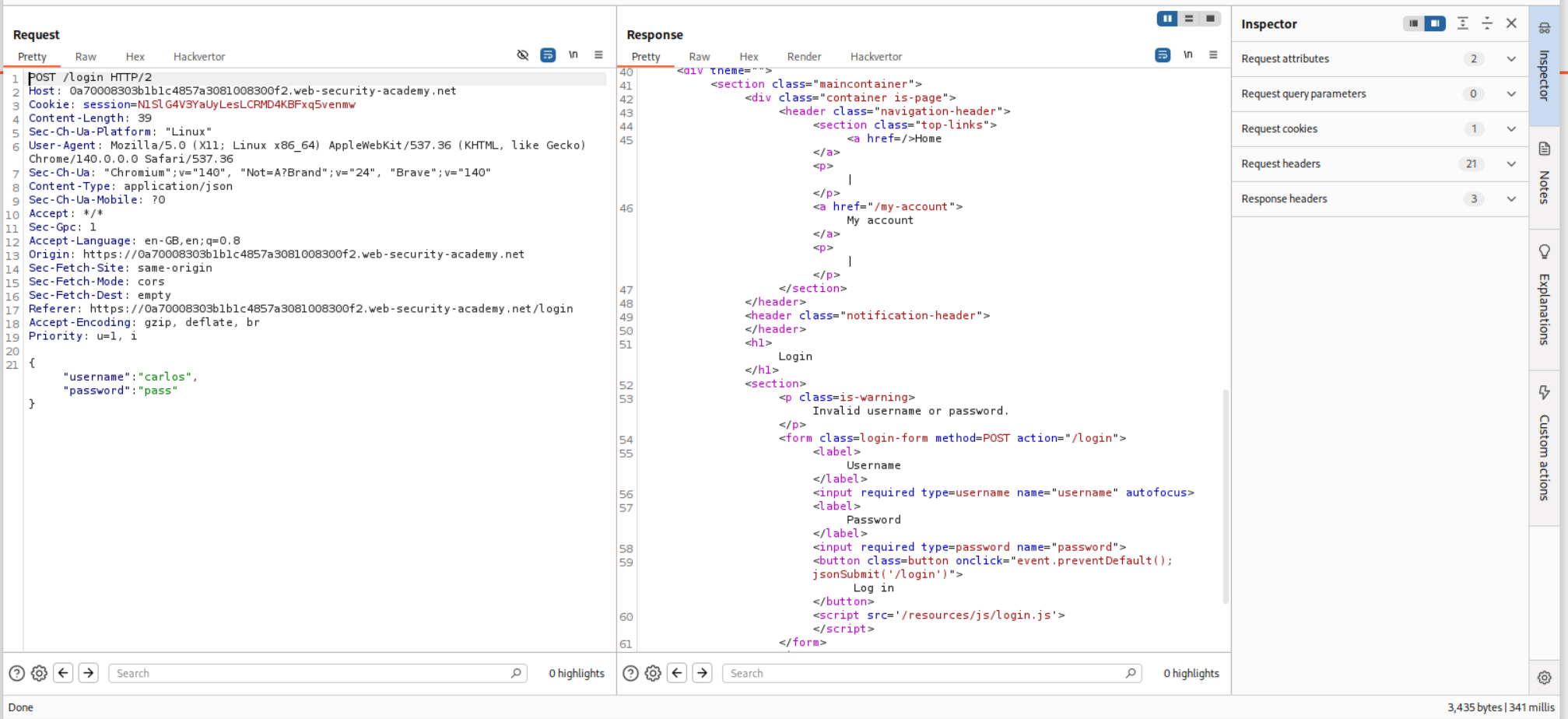This screenshot has width=1568, height=719.
Task: Click Request panel settings gear
Action: [x=39, y=673]
